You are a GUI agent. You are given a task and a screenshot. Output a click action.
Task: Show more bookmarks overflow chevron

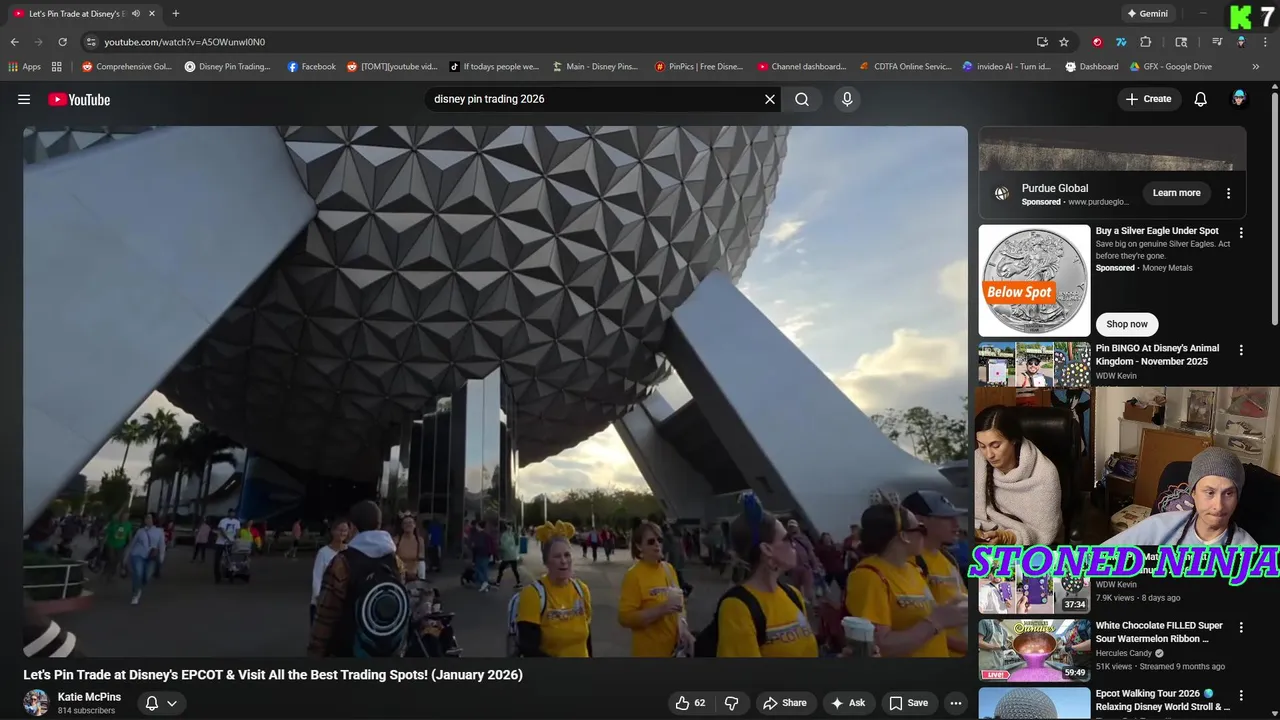(x=1256, y=67)
